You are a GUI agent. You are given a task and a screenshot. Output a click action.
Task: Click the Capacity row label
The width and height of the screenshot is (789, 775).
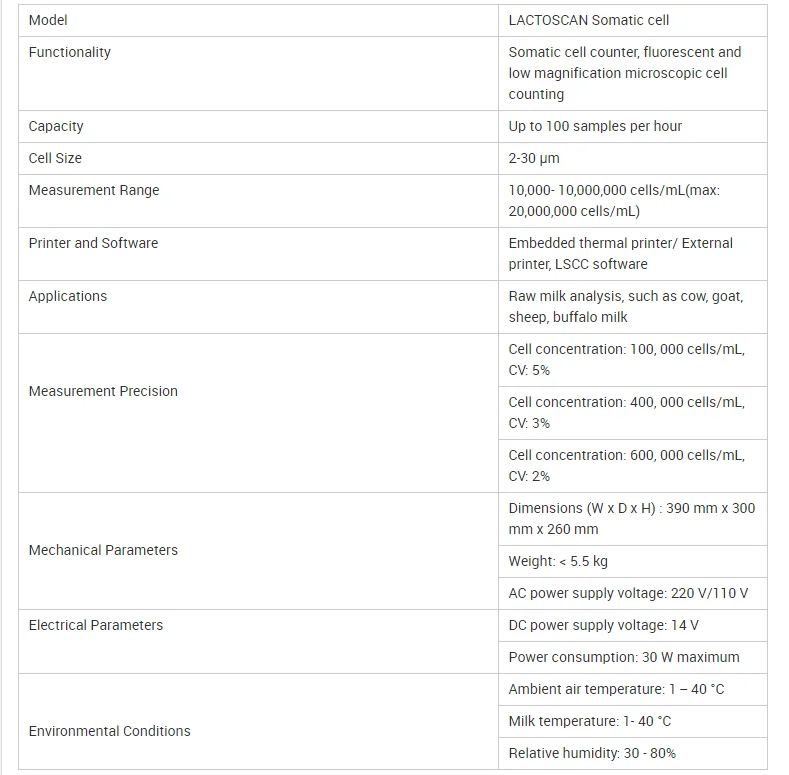tap(56, 126)
